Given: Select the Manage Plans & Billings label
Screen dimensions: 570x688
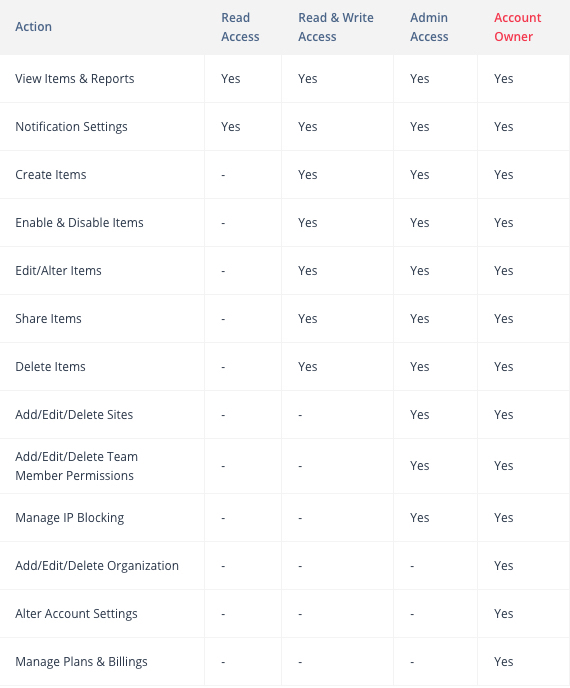Looking at the screenshot, I should (81, 662).
